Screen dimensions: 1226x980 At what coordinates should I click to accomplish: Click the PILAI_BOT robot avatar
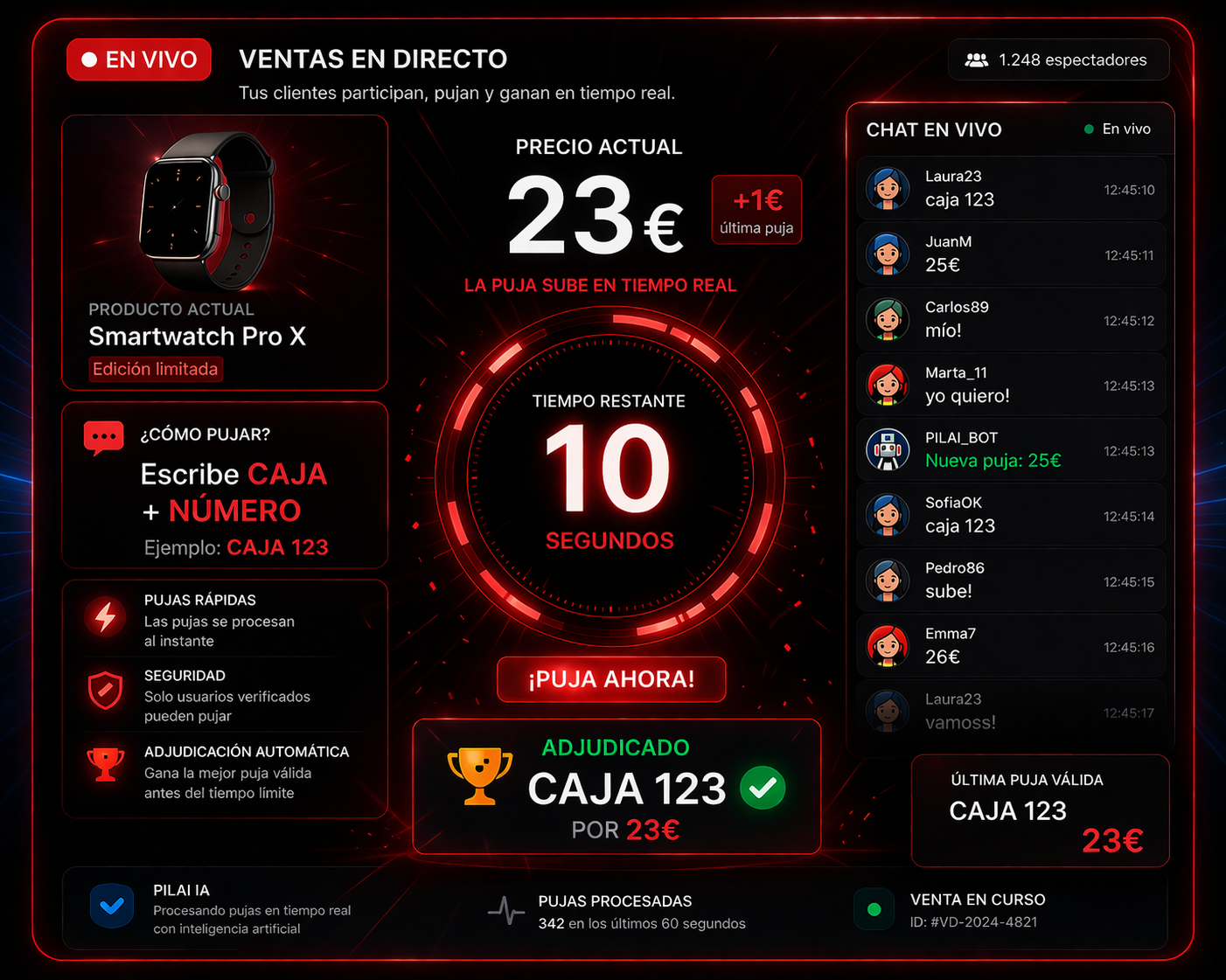pyautogui.click(x=888, y=449)
